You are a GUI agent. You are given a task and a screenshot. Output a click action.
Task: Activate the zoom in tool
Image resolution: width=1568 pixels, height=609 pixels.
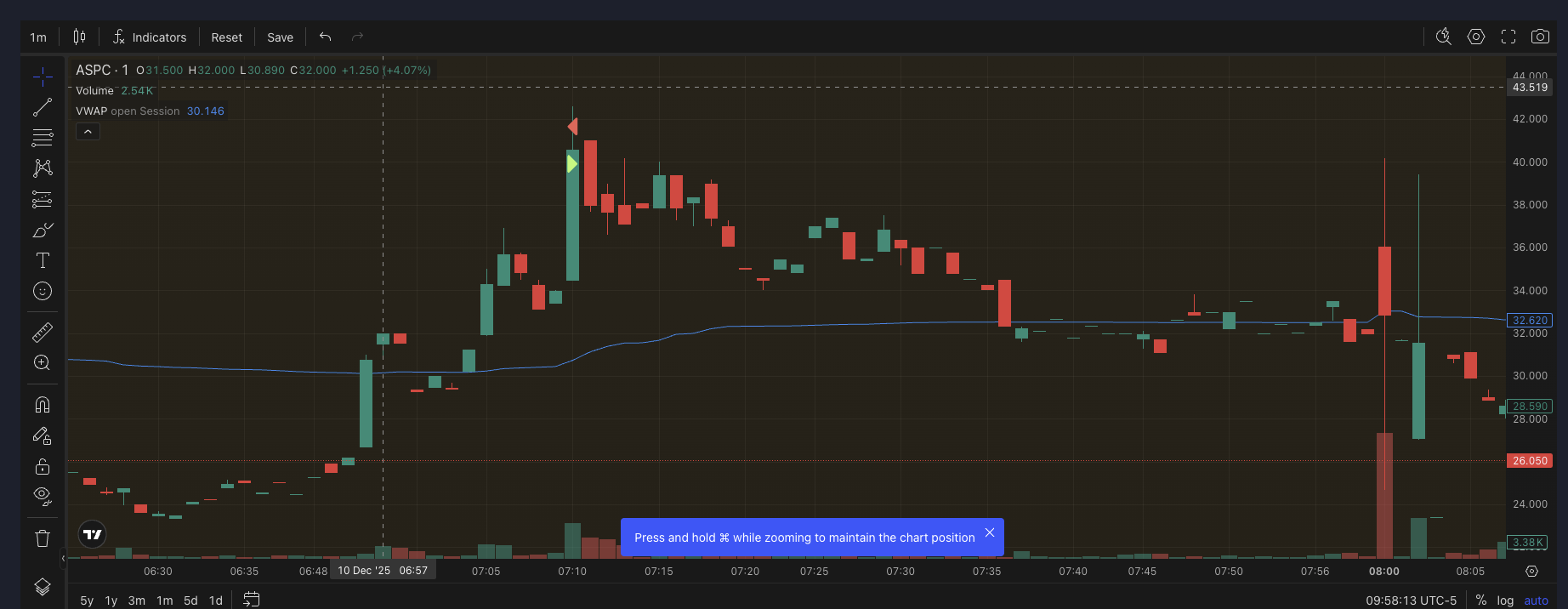click(43, 363)
